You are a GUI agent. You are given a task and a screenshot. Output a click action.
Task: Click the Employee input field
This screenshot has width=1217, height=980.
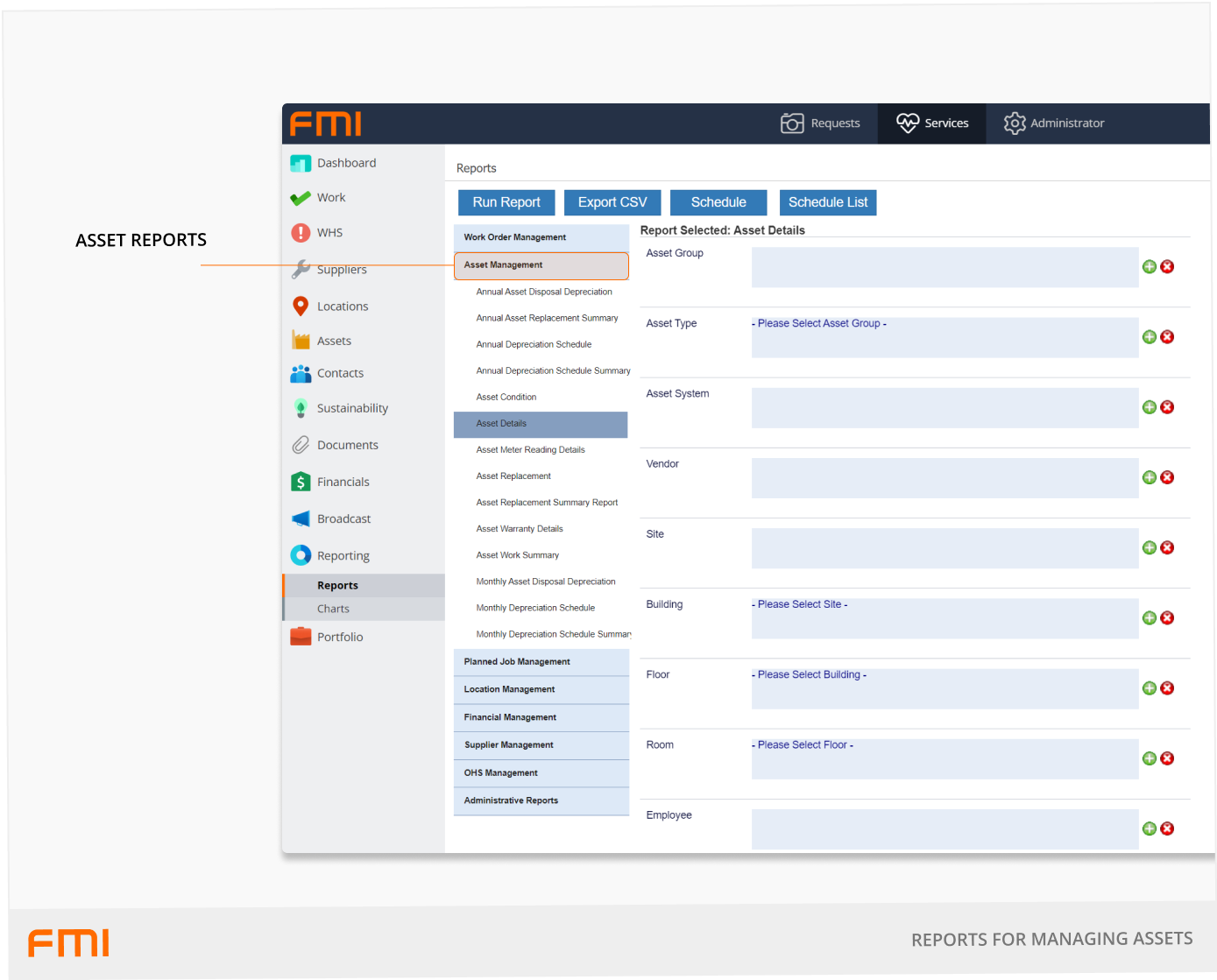pyautogui.click(x=944, y=828)
